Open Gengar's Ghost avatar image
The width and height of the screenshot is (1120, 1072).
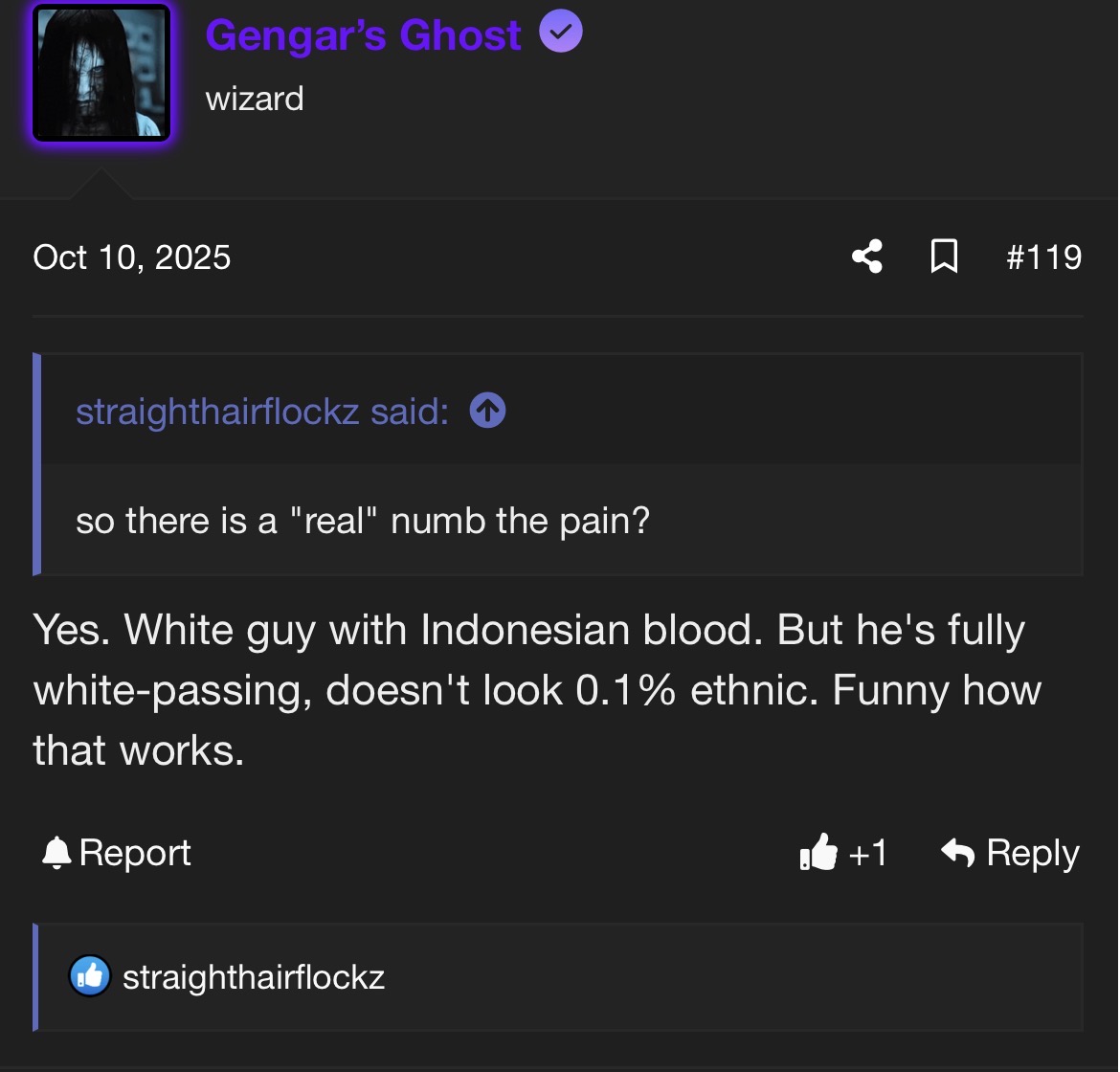(101, 73)
